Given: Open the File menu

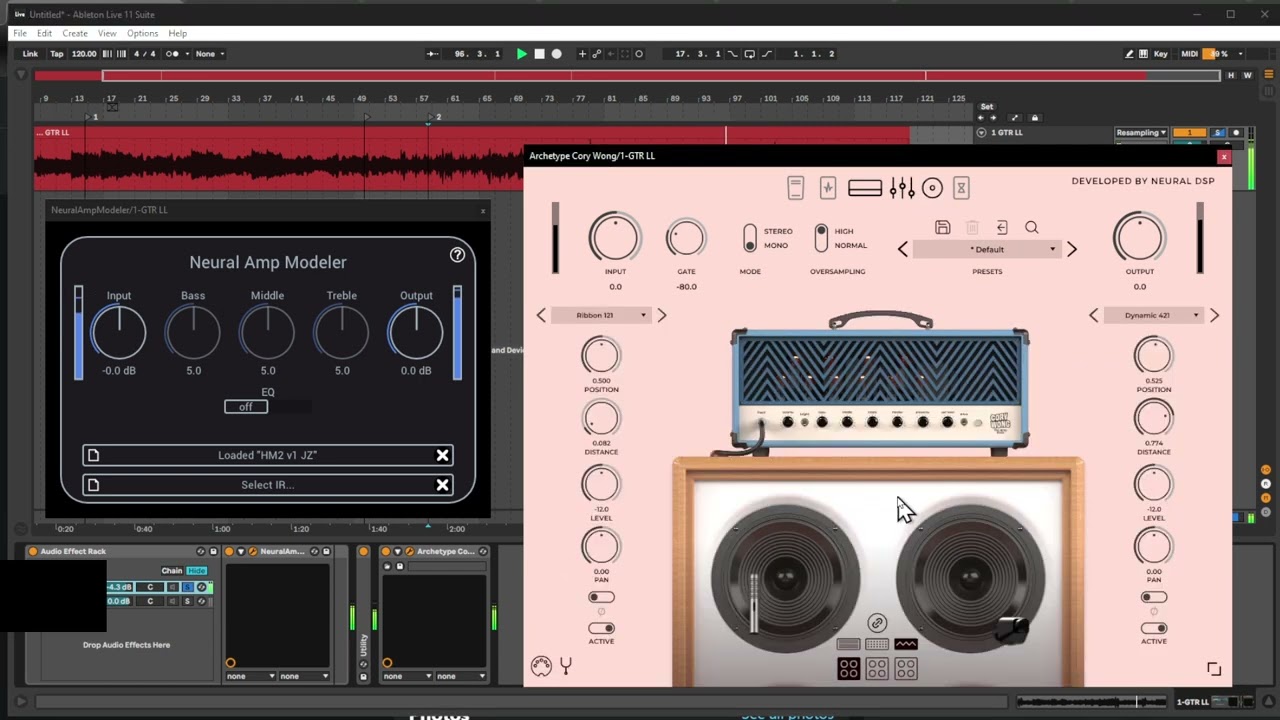Looking at the screenshot, I should coord(20,33).
